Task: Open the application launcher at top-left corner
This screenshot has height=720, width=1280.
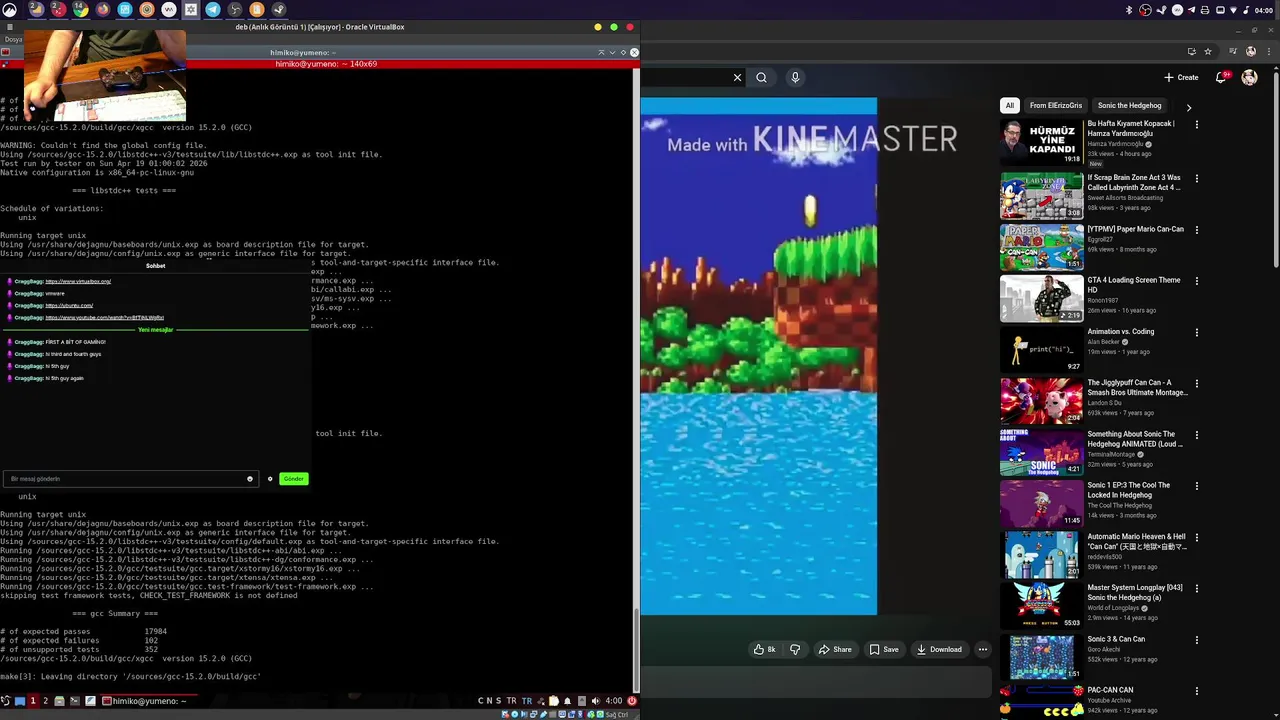Action: (10, 10)
